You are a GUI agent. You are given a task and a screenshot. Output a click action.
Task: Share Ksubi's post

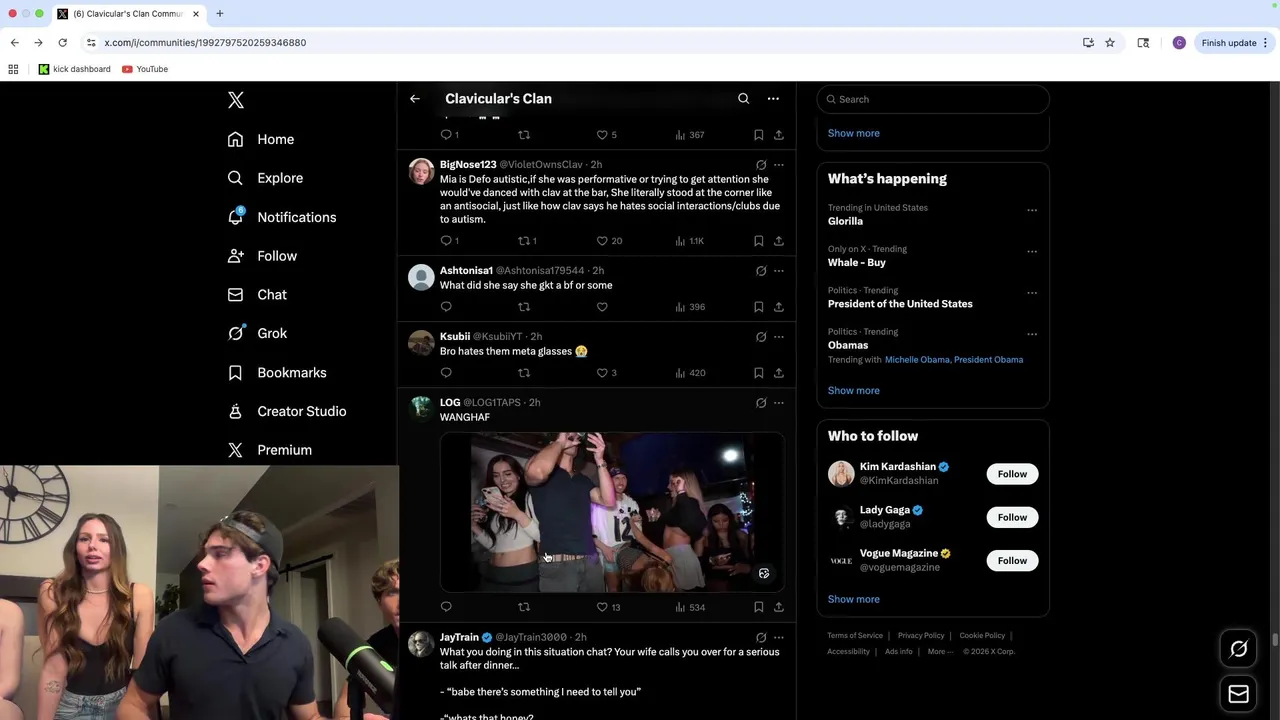(x=779, y=373)
